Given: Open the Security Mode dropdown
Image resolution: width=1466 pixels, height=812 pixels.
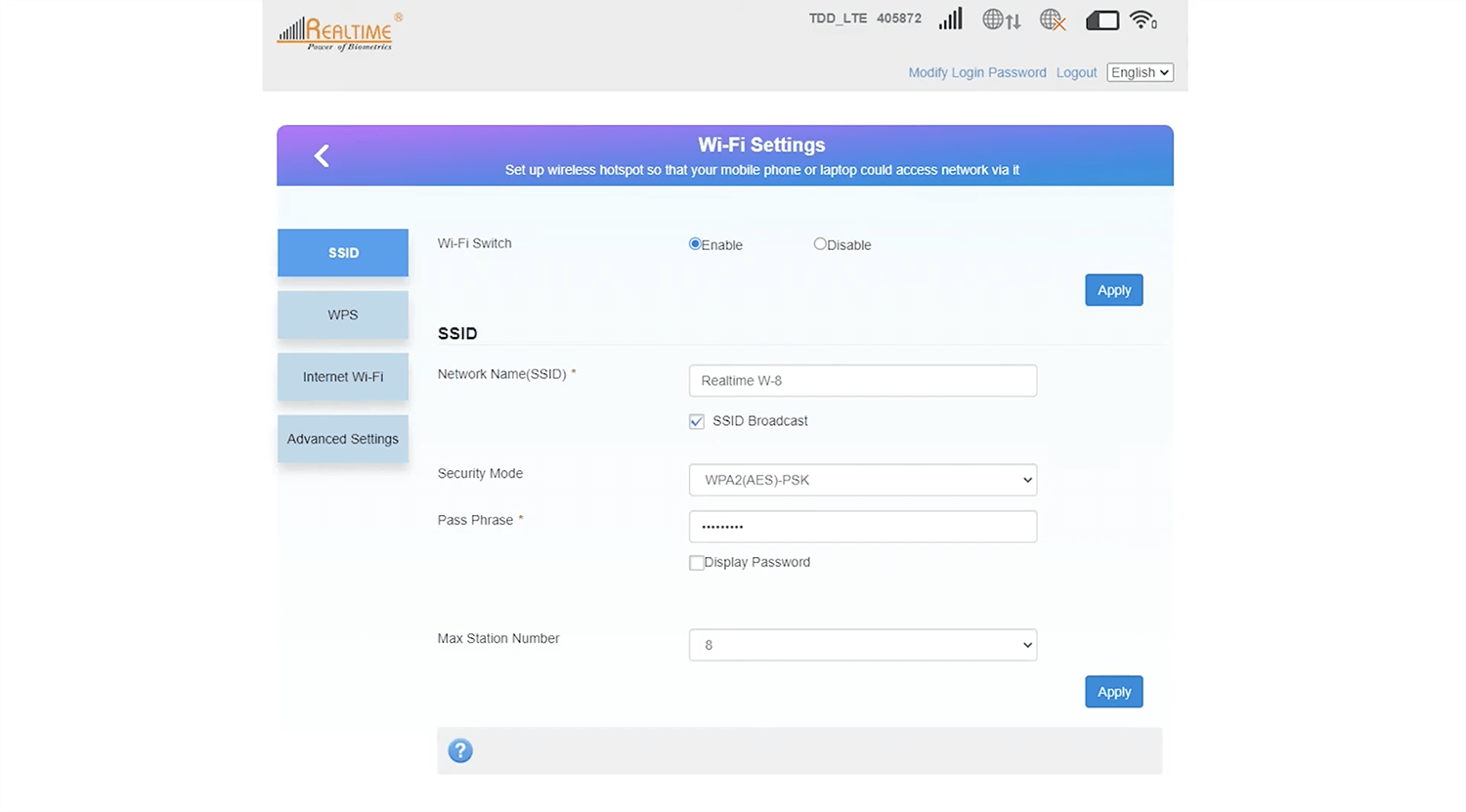Looking at the screenshot, I should tap(862, 480).
